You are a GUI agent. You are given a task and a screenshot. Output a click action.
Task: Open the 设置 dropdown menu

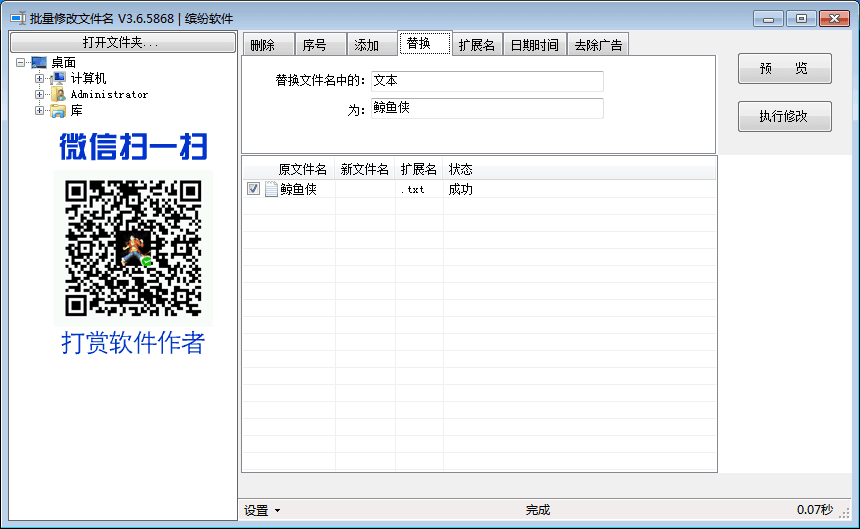coord(262,510)
